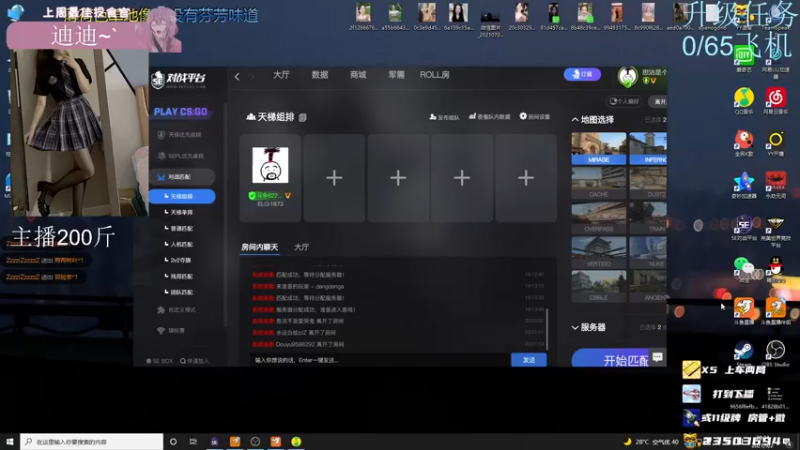
Task: Switch to the 大厅 chat tab
Action: [x=302, y=247]
